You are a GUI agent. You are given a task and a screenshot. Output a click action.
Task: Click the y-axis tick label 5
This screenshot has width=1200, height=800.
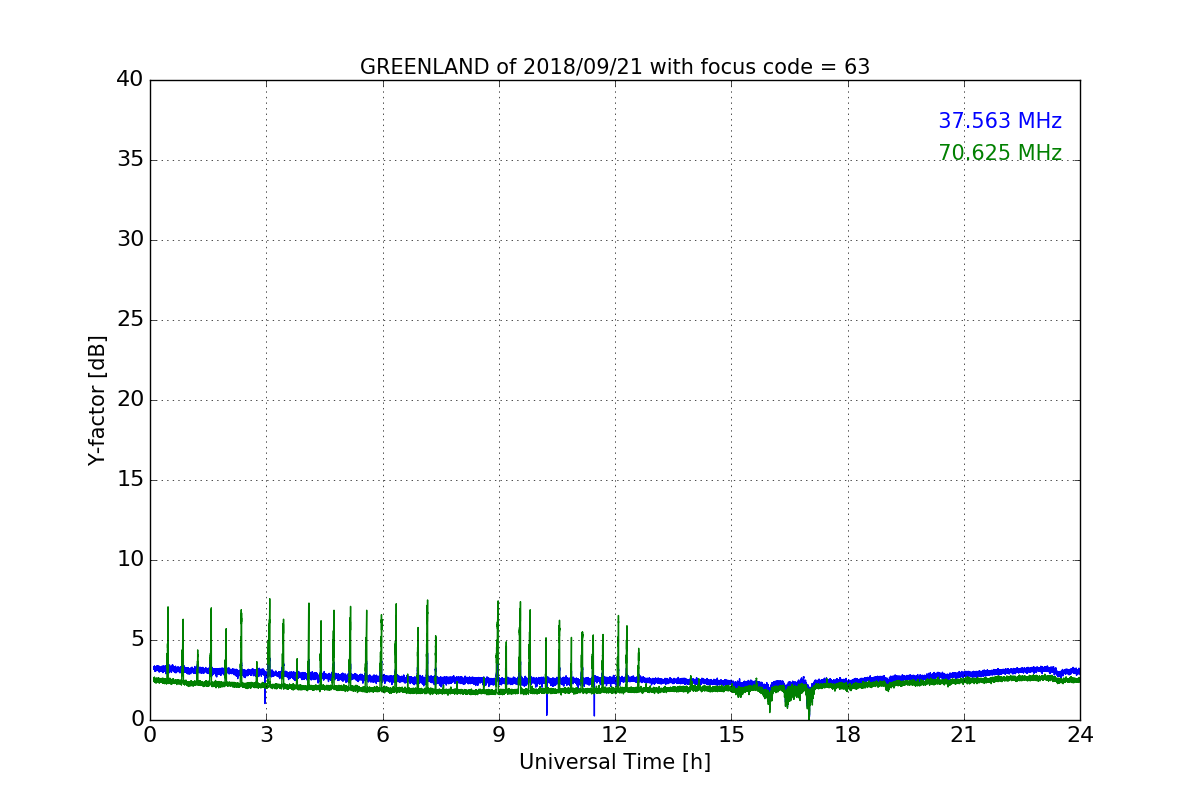click(x=137, y=639)
